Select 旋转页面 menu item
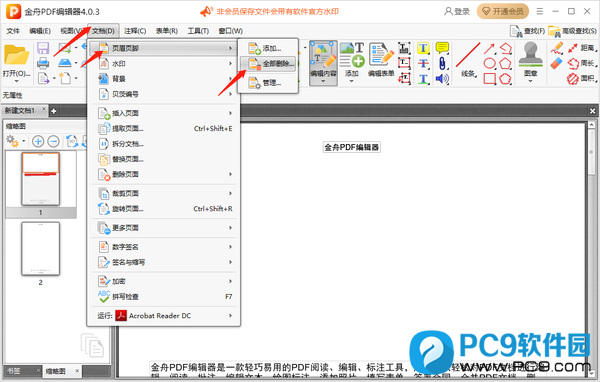This screenshot has width=600, height=382. point(164,209)
